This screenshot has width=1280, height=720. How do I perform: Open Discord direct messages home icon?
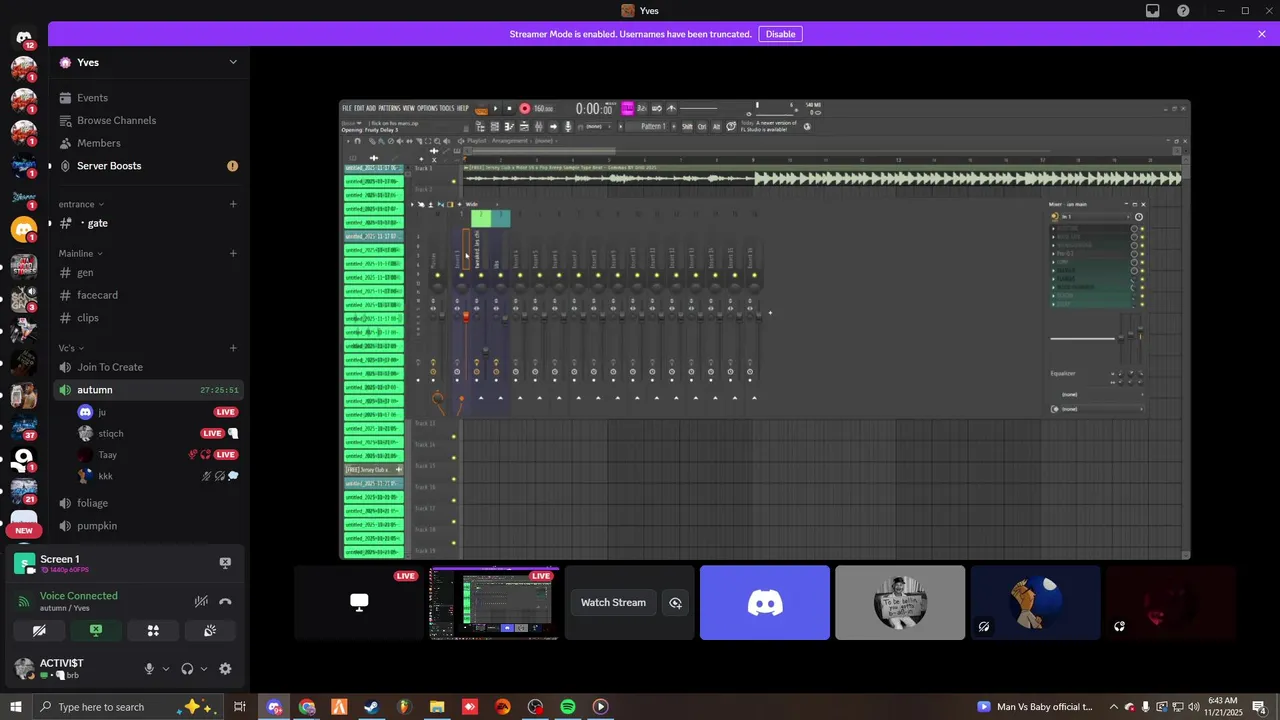click(24, 38)
